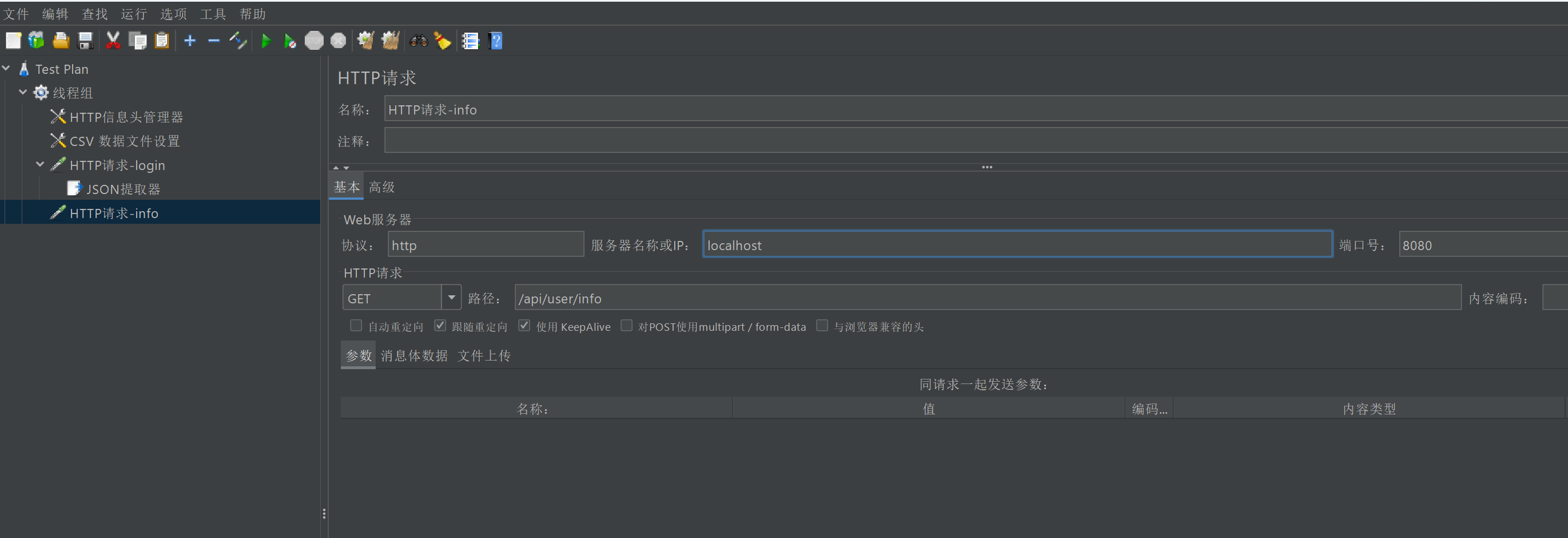Shut down threads gracefully
Screen dimensions: 1568x538
(338, 41)
